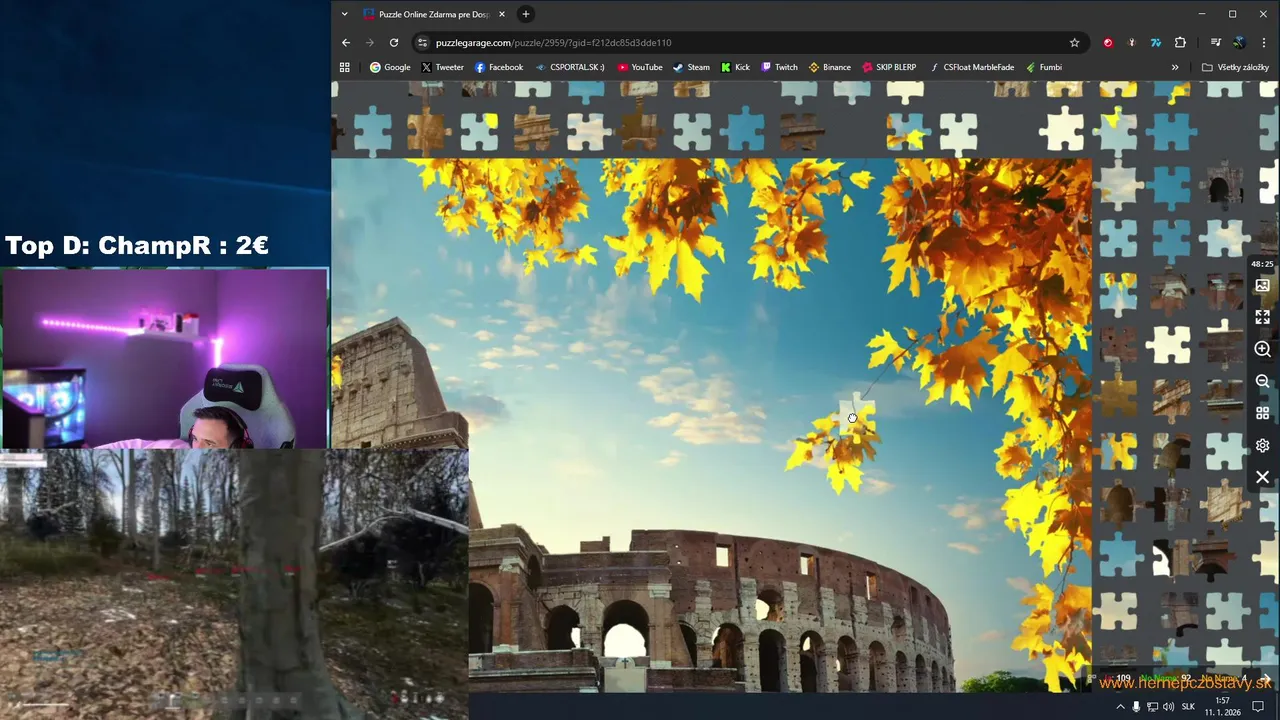Screen dimensions: 1280x720
Task: Show hidden bookmarks with double chevron
Action: (1175, 67)
